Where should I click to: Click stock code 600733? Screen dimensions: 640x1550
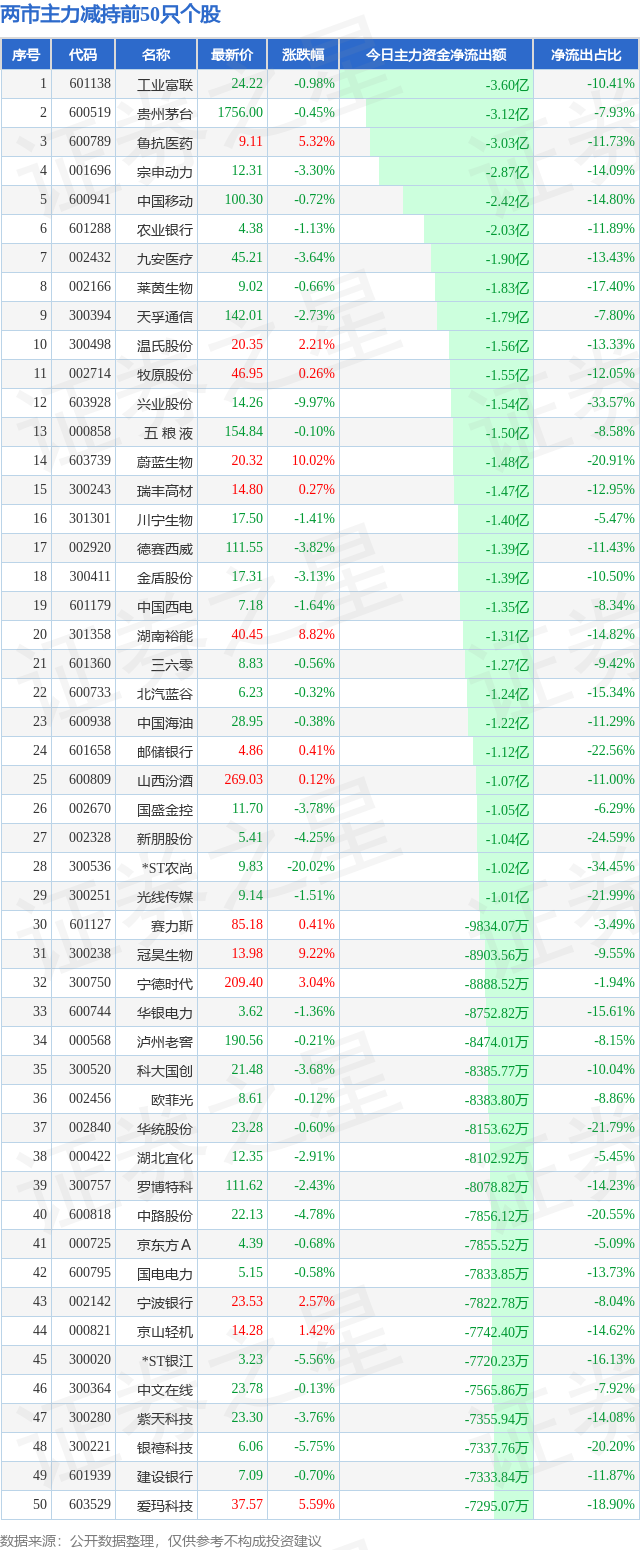click(91, 693)
